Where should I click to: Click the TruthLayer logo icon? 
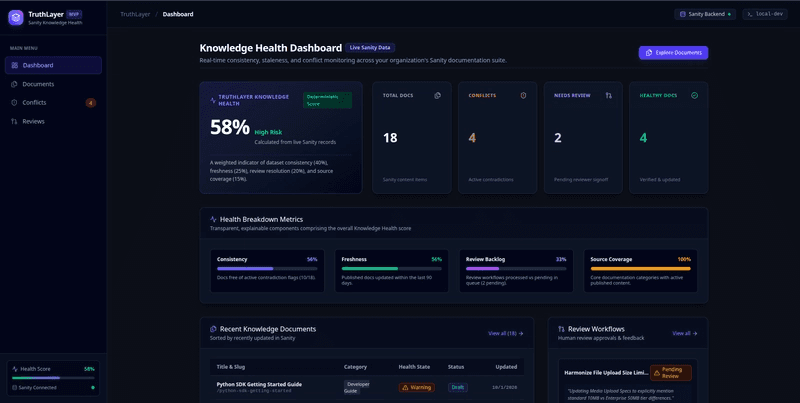coord(16,17)
